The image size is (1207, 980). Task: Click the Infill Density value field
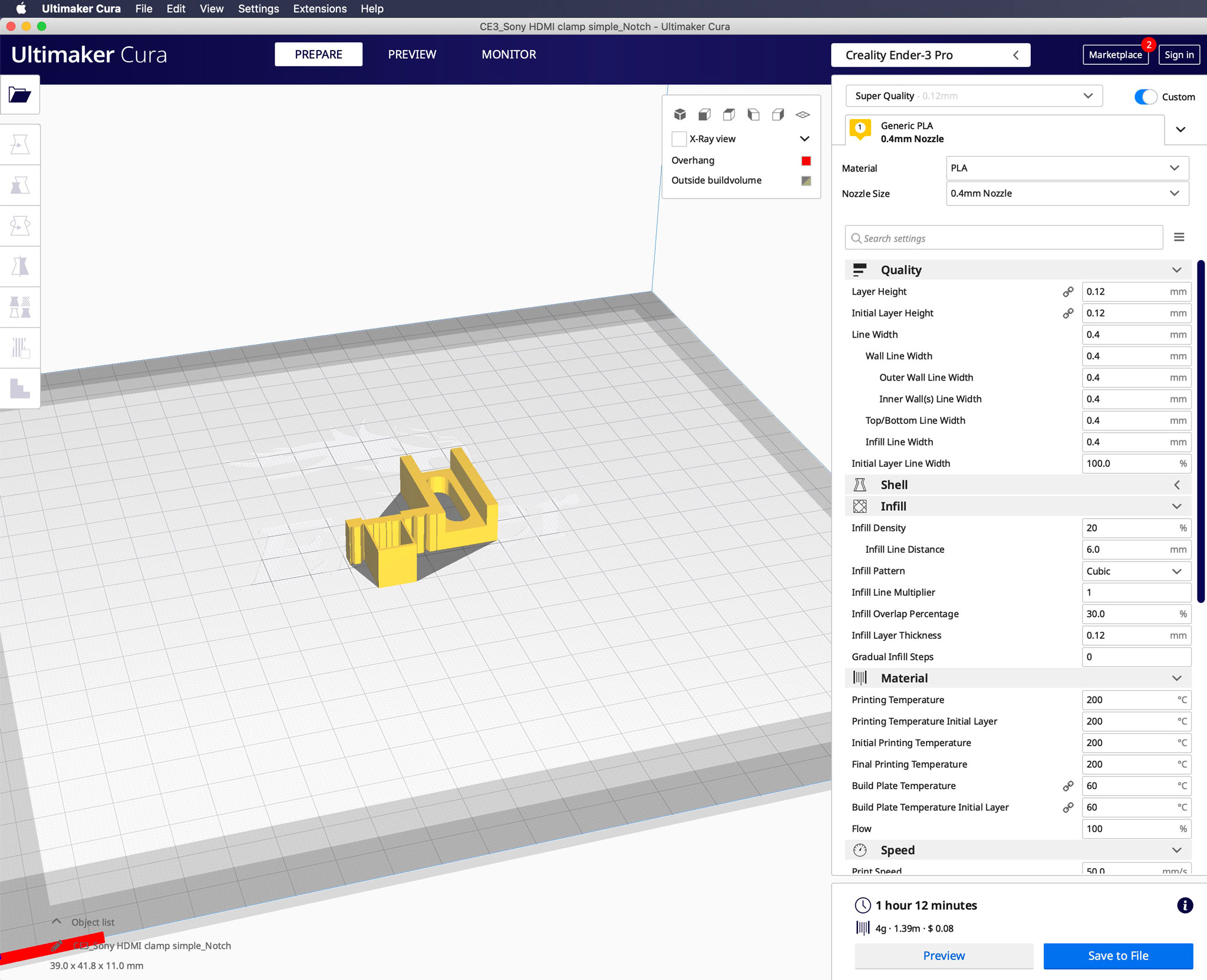(x=1136, y=528)
